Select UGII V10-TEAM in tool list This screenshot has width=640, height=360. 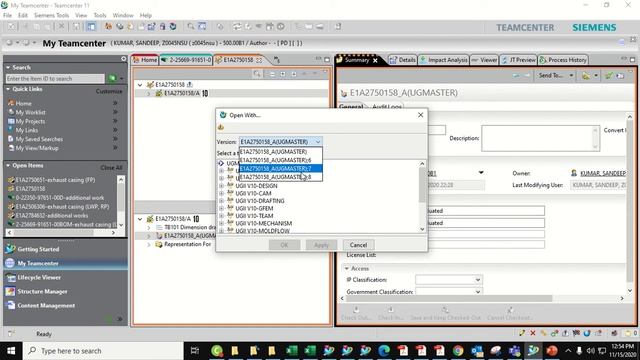tap(254, 216)
